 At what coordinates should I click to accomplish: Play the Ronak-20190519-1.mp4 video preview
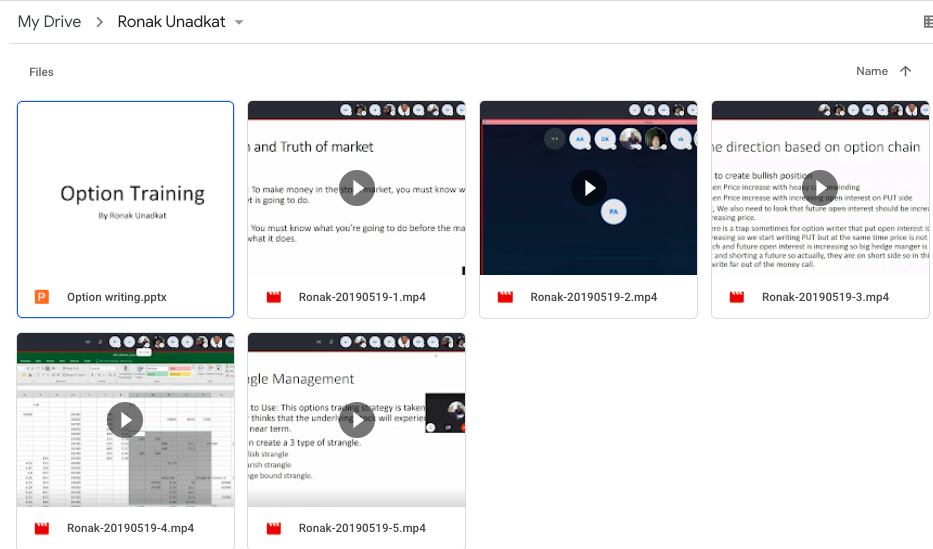[x=356, y=188]
